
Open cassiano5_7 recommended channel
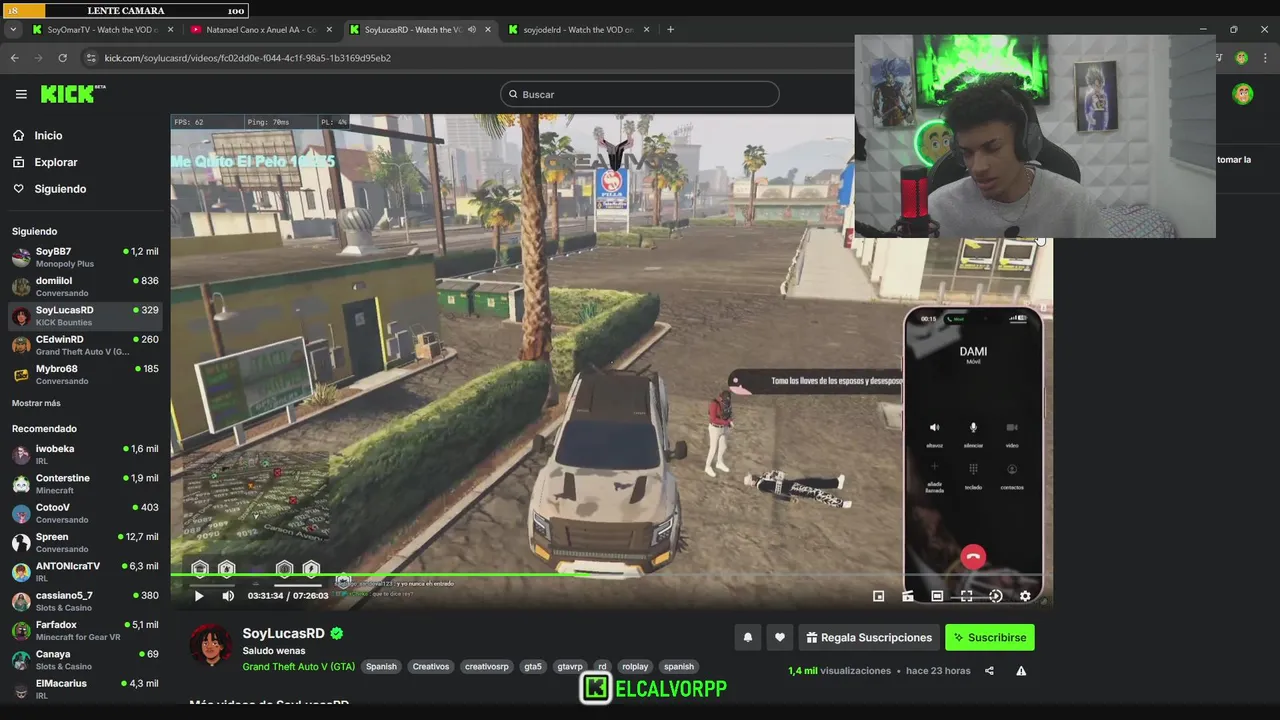(x=85, y=601)
